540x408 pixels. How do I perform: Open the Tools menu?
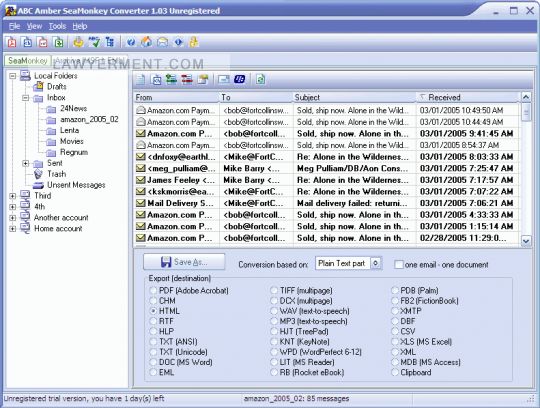[x=57, y=26]
